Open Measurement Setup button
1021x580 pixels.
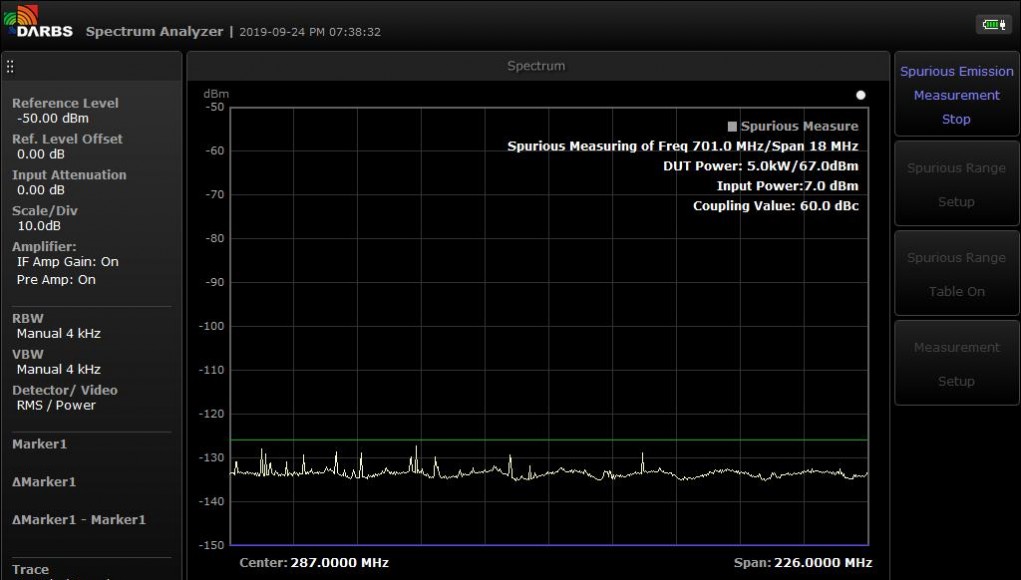[956, 364]
